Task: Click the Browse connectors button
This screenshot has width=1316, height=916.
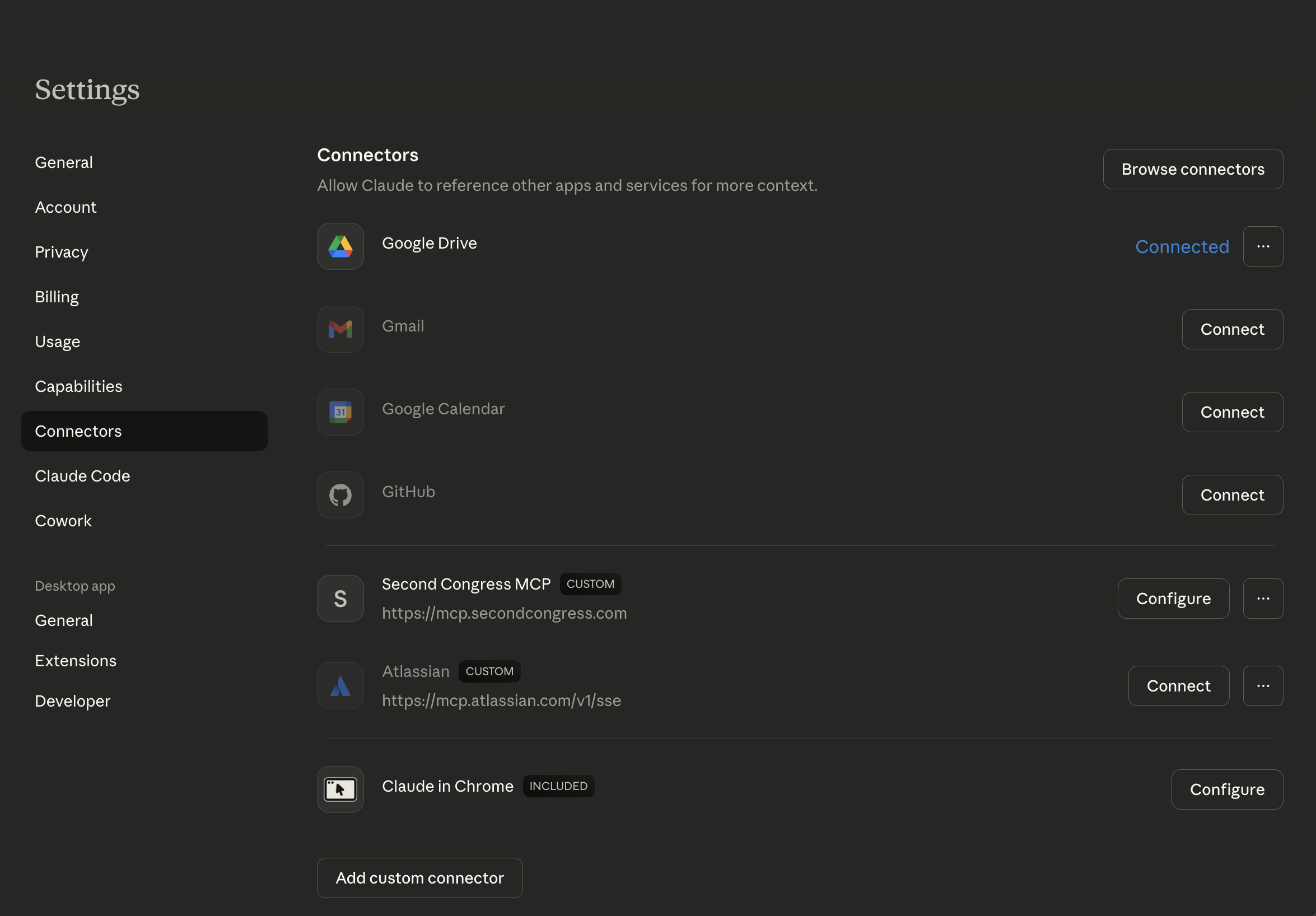Action: point(1193,169)
